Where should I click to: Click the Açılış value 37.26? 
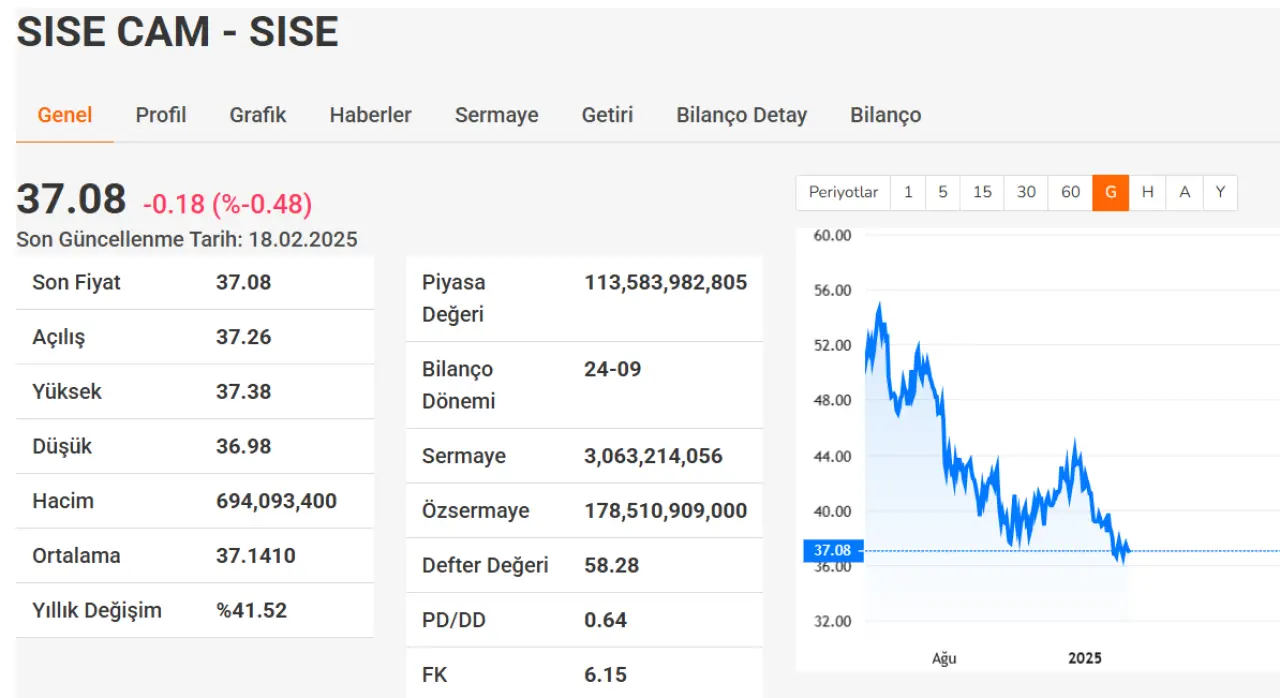coord(243,337)
